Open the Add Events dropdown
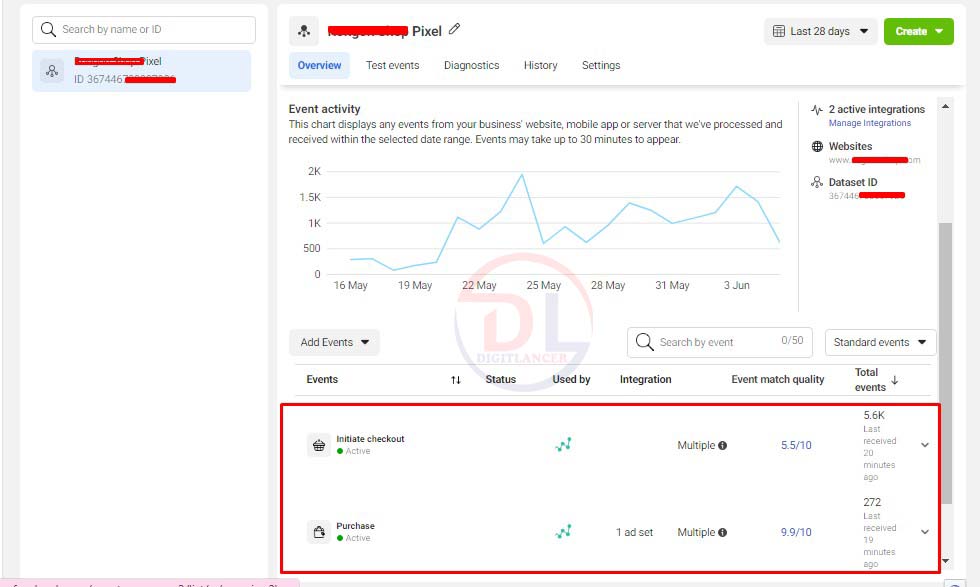The image size is (980, 587). coord(334,343)
